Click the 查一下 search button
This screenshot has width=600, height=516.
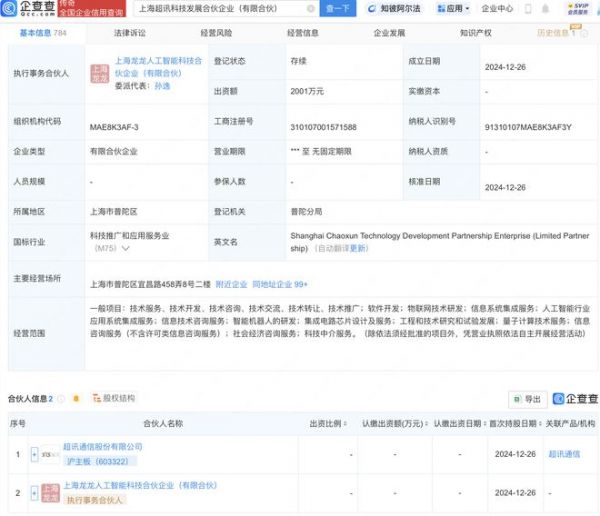point(338,8)
